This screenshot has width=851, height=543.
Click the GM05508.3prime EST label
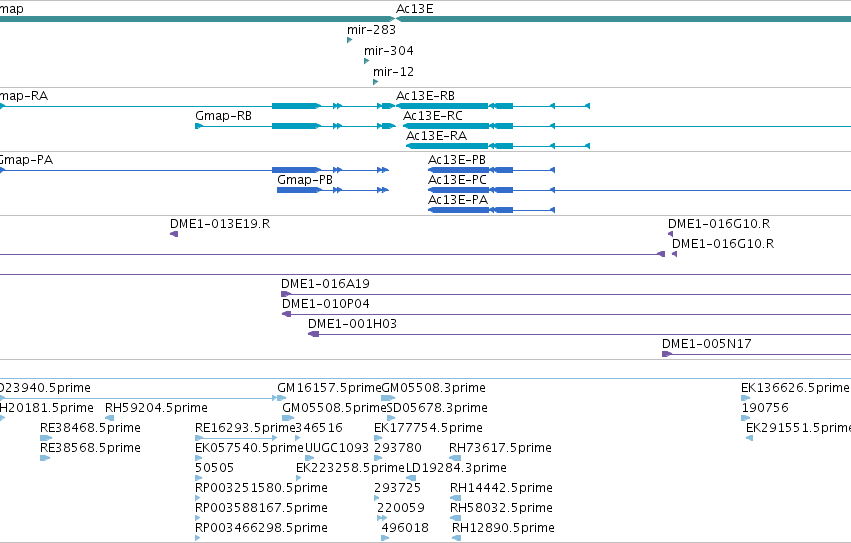tap(434, 388)
